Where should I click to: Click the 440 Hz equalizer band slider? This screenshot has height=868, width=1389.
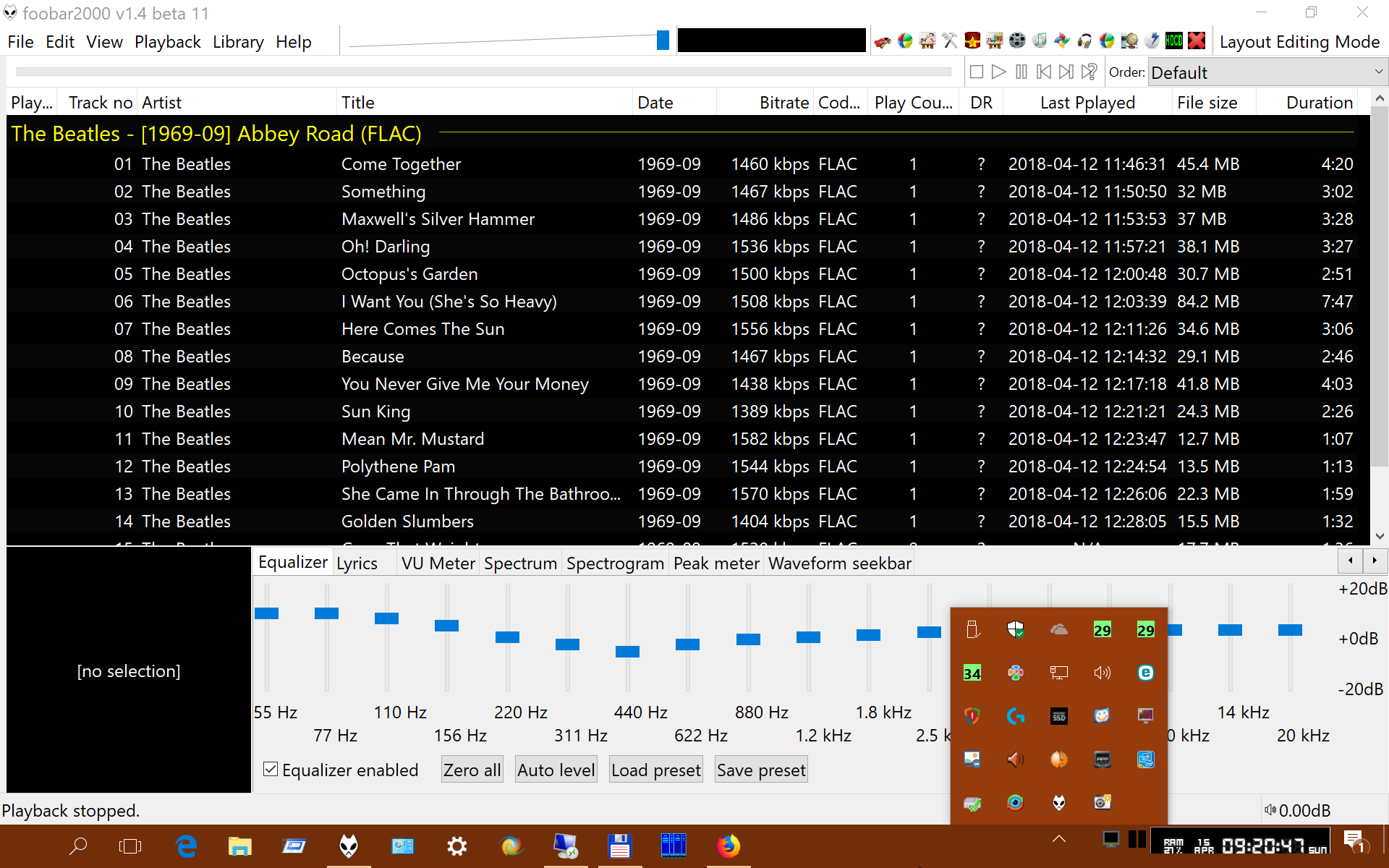click(627, 652)
